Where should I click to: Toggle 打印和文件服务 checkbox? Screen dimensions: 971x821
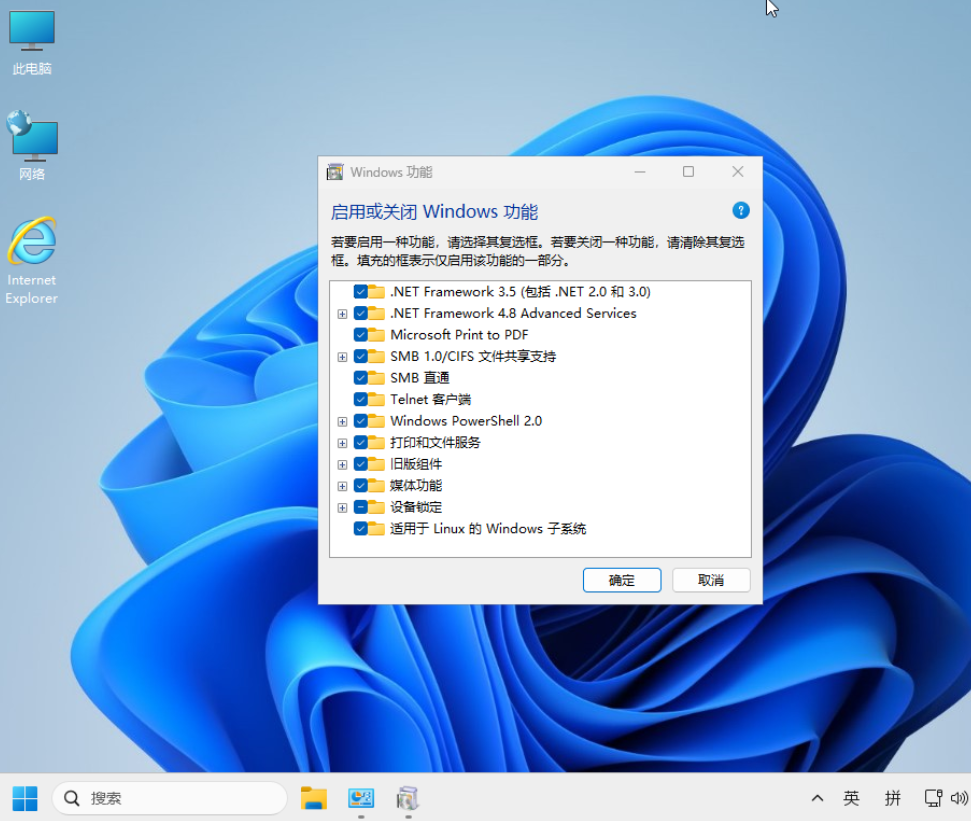(x=360, y=443)
